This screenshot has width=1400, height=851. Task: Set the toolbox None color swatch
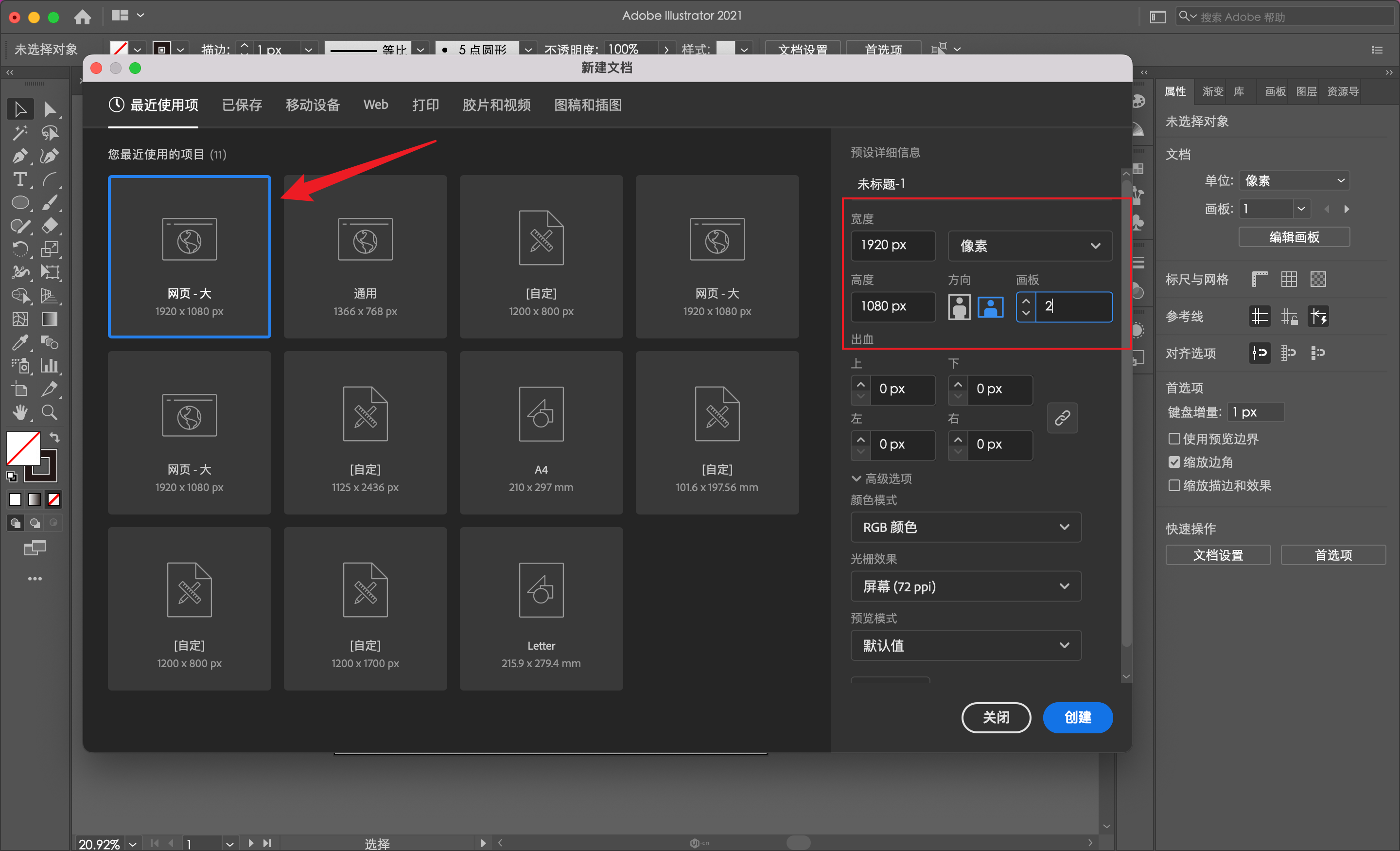pyautogui.click(x=54, y=499)
